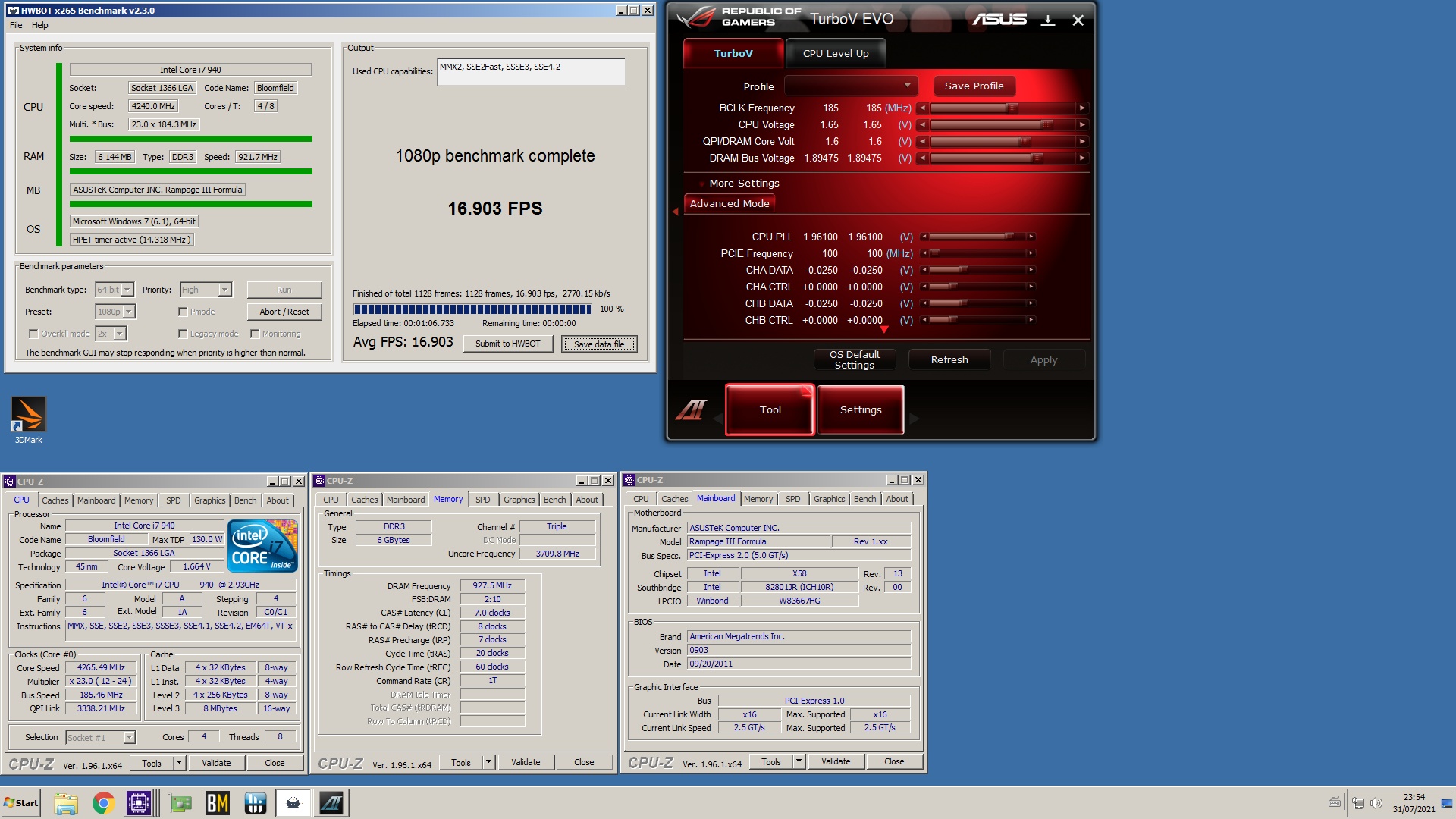
Task: Click the AI Suite logo in TurboV EVO bottom bar
Action: (x=691, y=410)
